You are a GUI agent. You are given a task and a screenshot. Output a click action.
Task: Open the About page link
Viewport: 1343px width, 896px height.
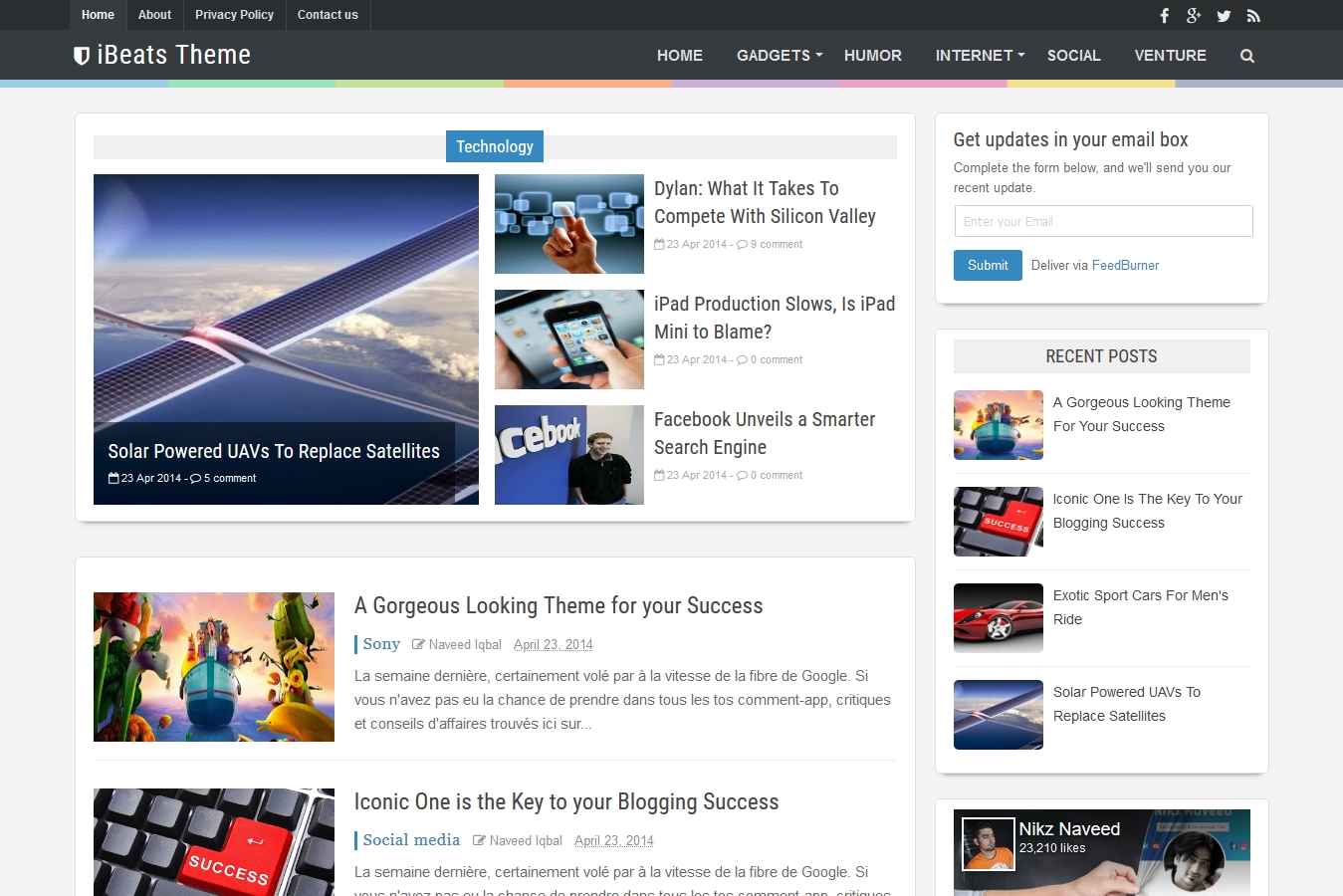154,15
